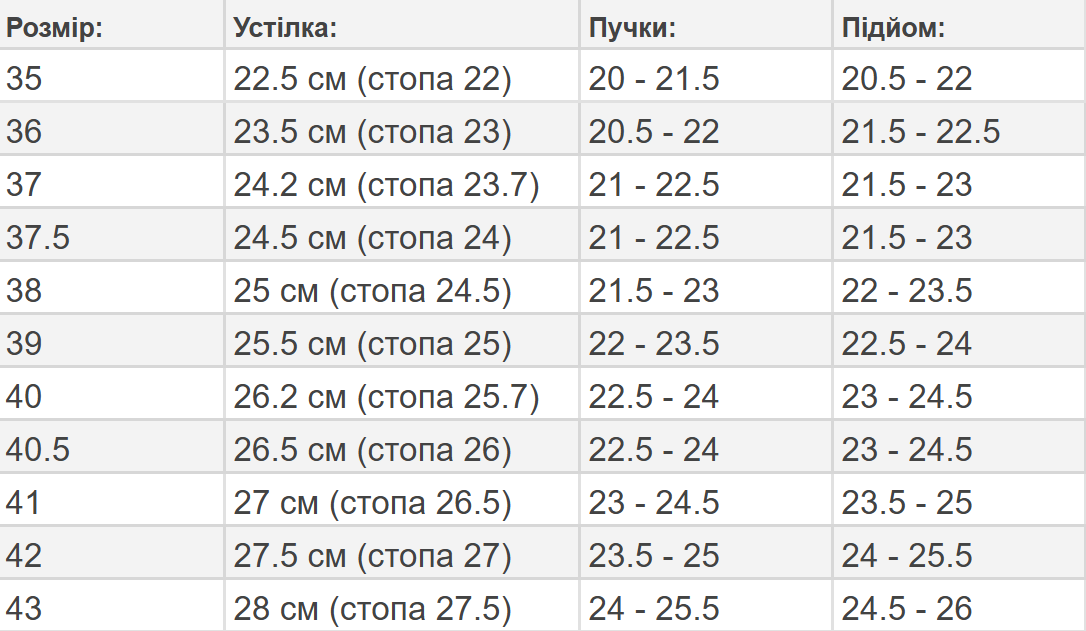Click insole value 27 см (стопа 26.5)
The image size is (1086, 631).
pyautogui.click(x=372, y=503)
